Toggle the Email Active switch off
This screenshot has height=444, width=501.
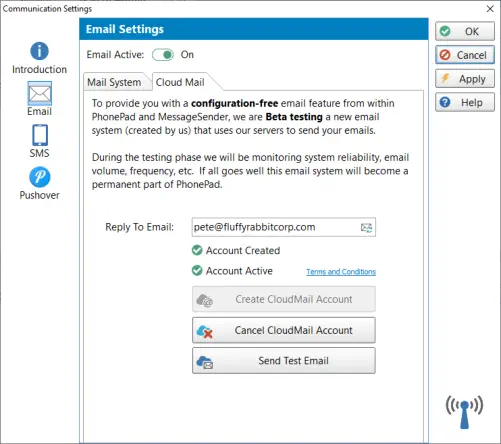pos(163,55)
